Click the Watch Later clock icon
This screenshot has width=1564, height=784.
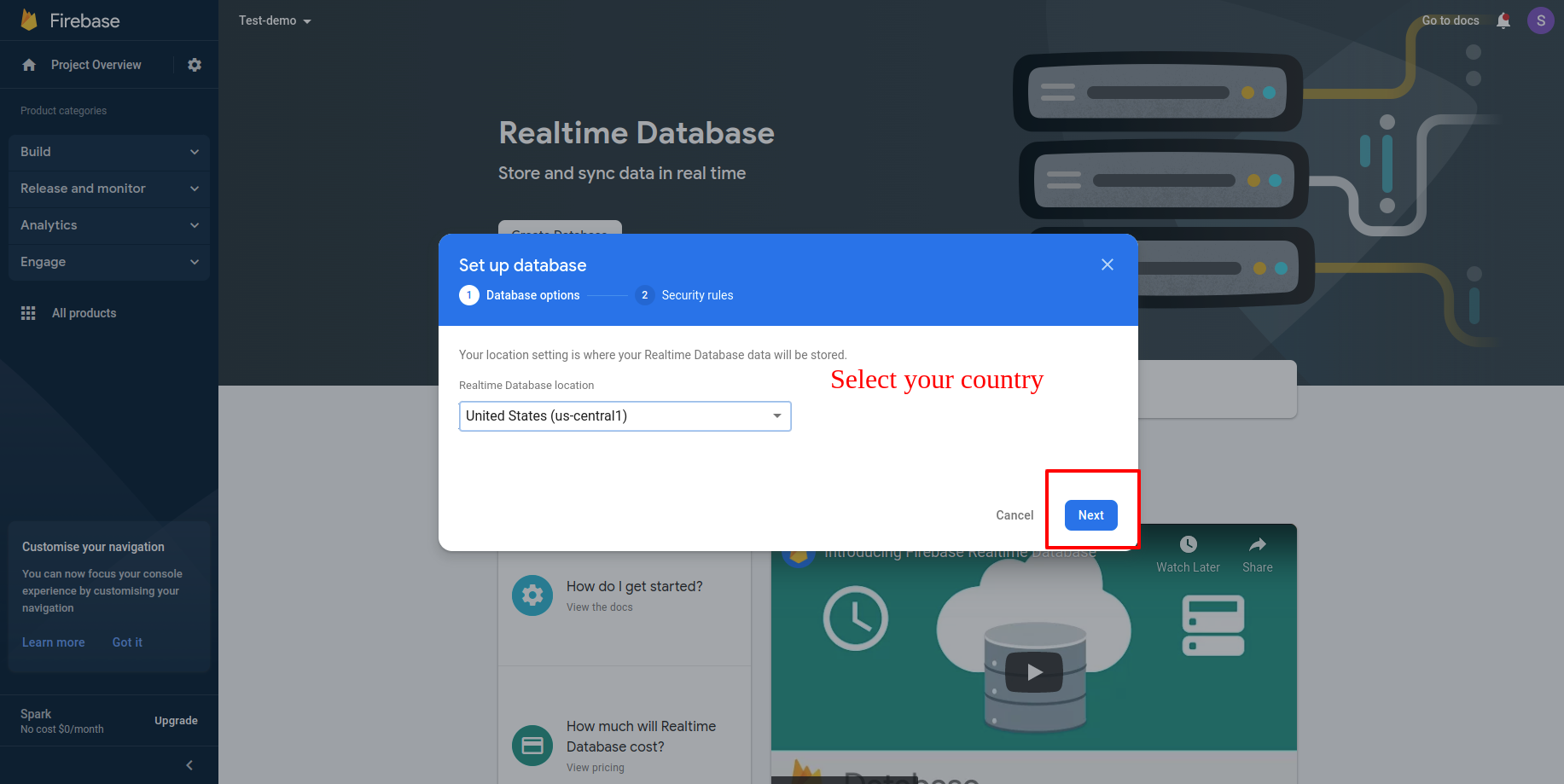click(x=1188, y=544)
